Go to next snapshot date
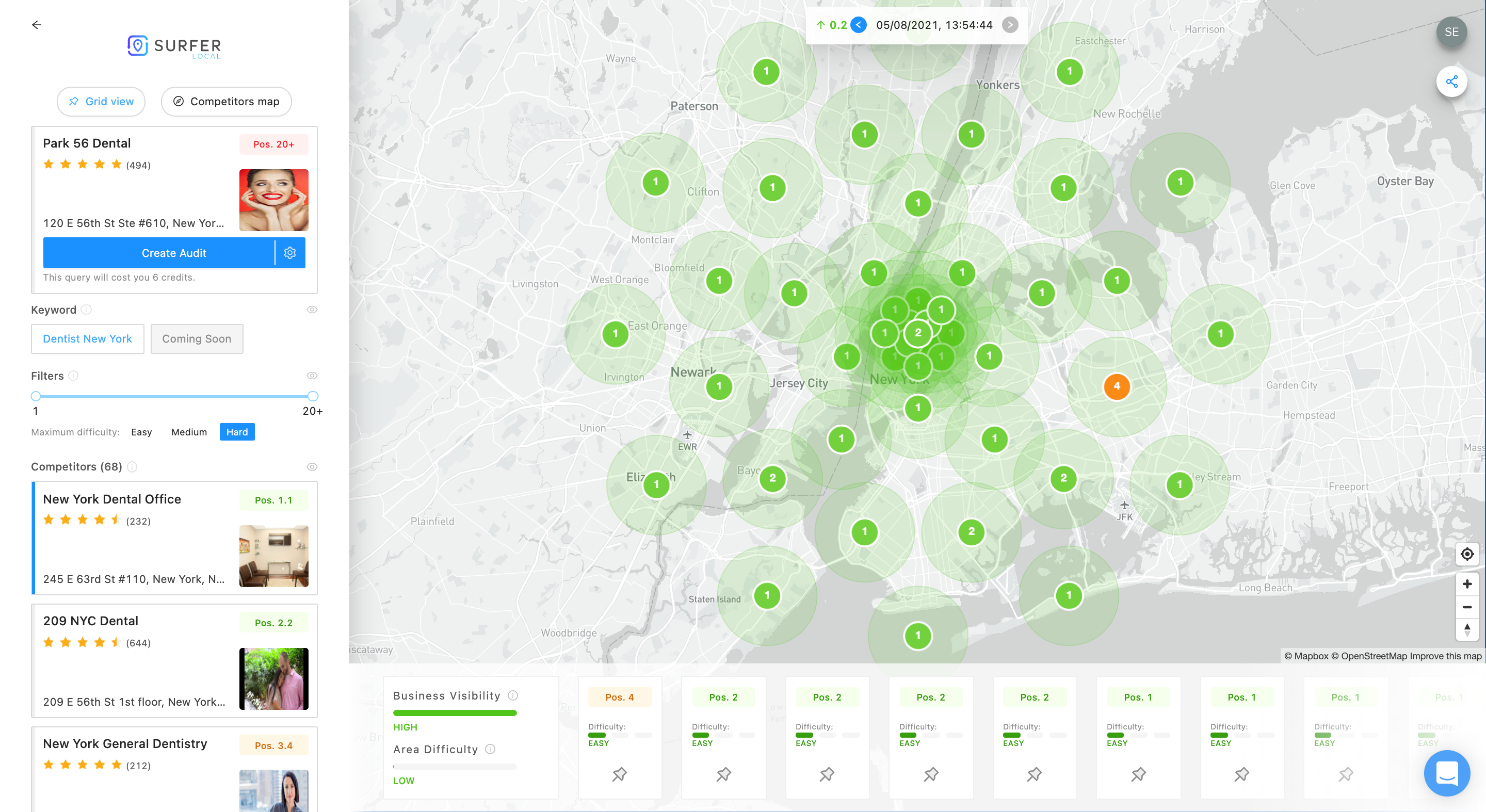Image resolution: width=1486 pixels, height=812 pixels. (x=1010, y=25)
